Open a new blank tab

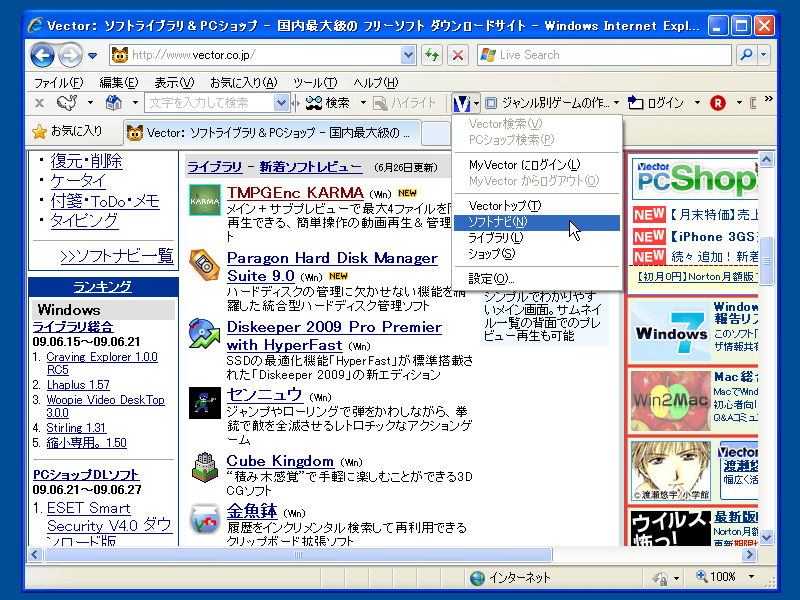click(435, 134)
